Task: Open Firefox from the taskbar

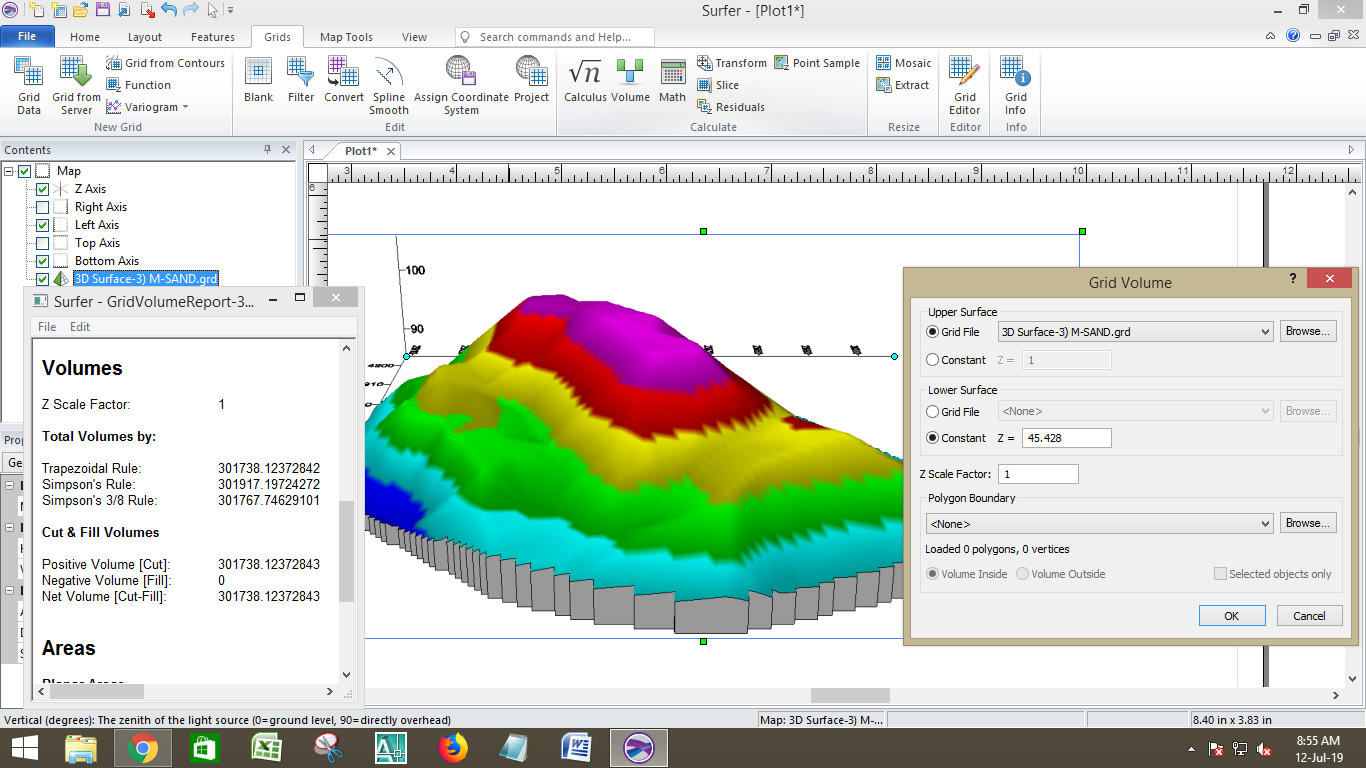Action: coord(453,748)
